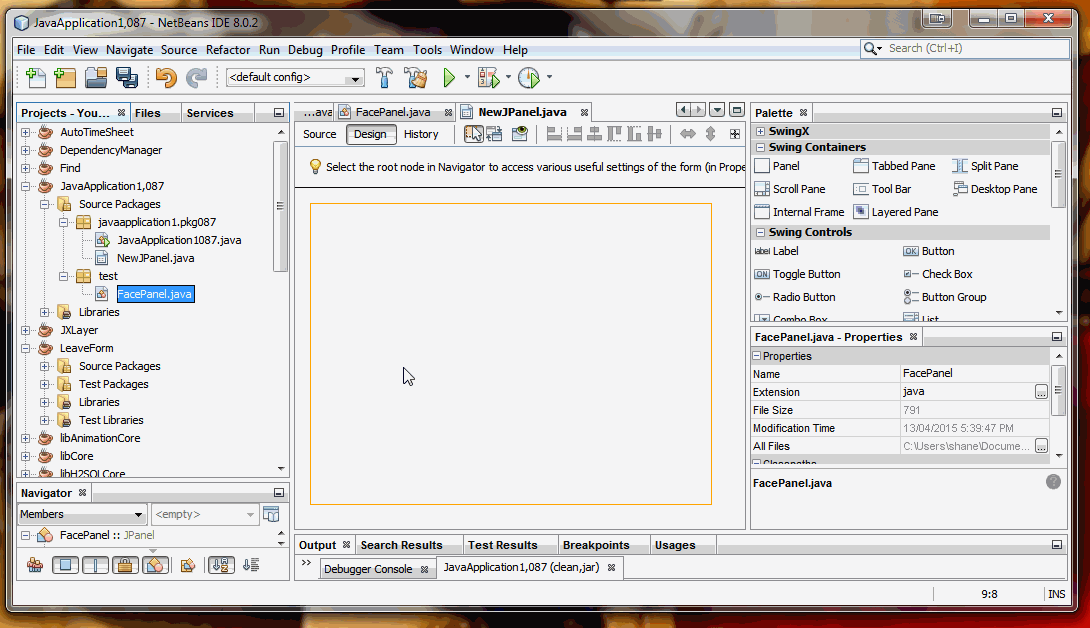Switch to Connection Mode in form designer
The image size is (1090, 628).
(x=497, y=133)
